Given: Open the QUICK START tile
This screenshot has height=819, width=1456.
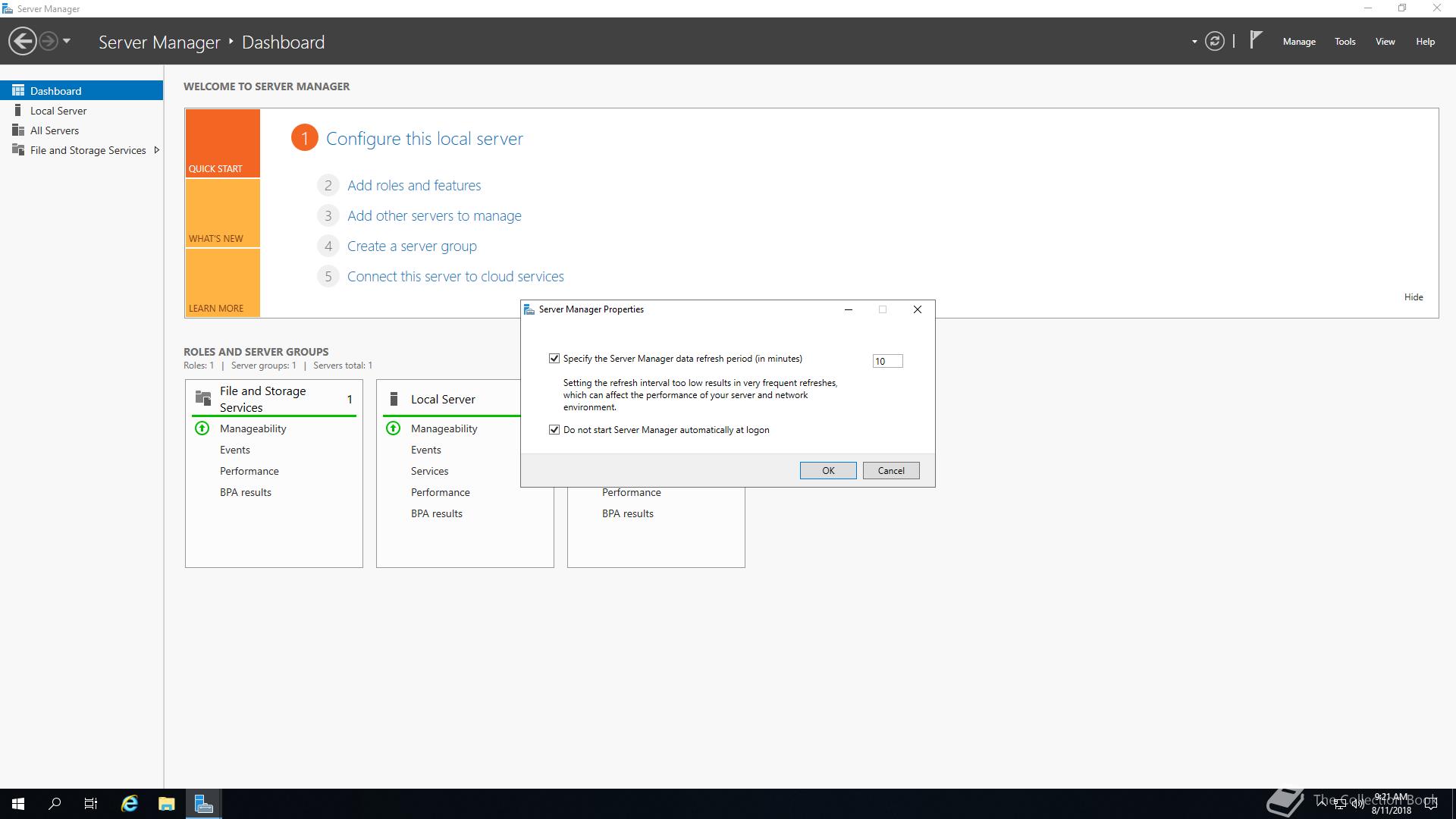Looking at the screenshot, I should 223,143.
